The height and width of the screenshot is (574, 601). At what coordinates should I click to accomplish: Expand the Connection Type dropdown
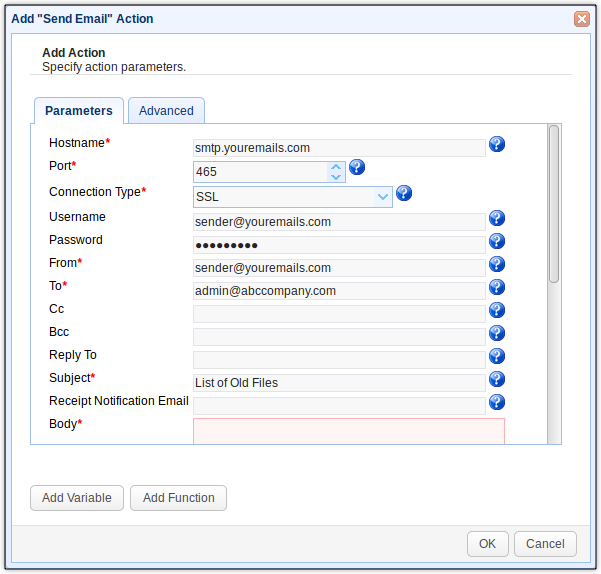click(383, 197)
